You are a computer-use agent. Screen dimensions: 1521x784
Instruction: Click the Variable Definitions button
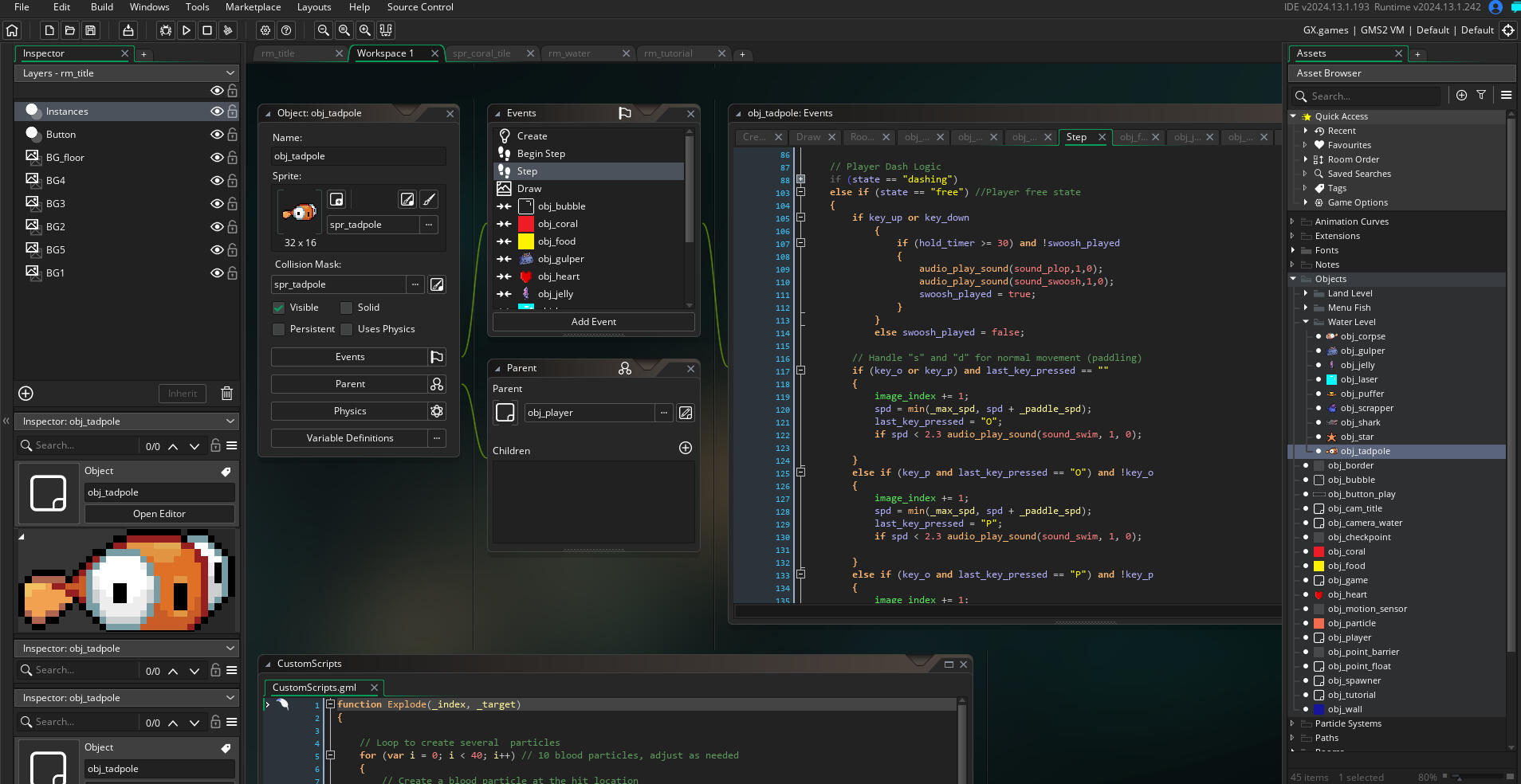(350, 438)
